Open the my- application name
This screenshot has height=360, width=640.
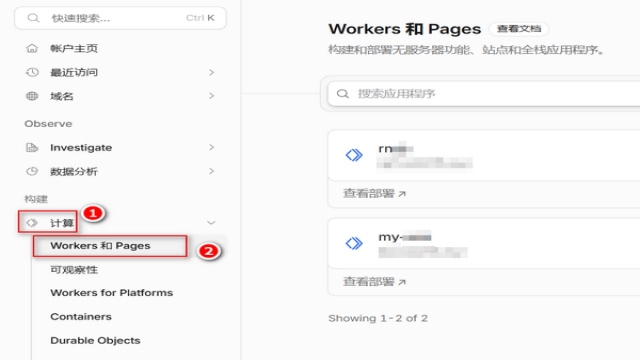click(x=404, y=237)
